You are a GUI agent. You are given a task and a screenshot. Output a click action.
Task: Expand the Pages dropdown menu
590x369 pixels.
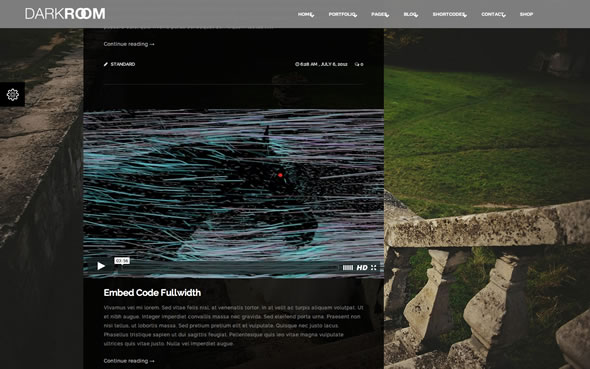[x=380, y=14]
